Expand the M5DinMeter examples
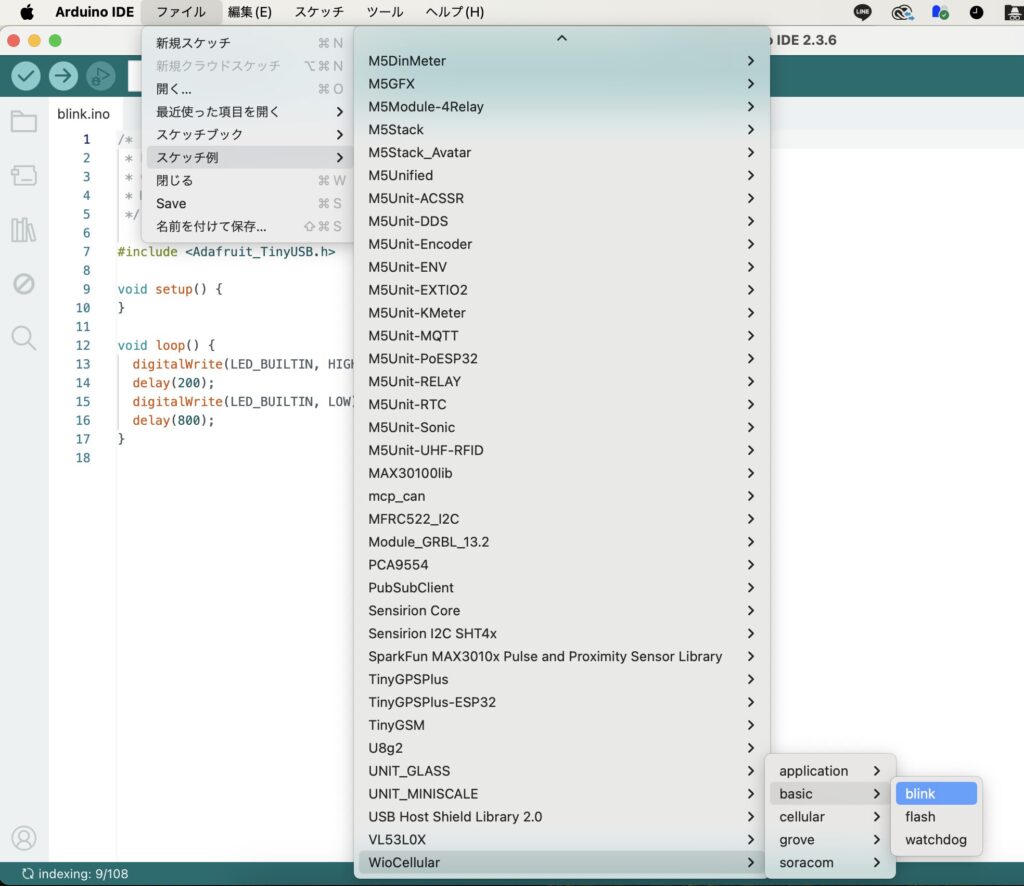The height and width of the screenshot is (886, 1024). pos(562,61)
